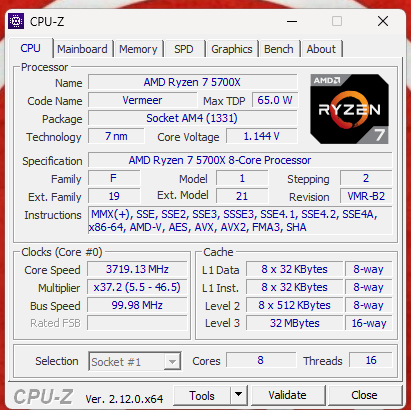Open the Tools dropdown arrow
Viewport: 411px width, 410px height.
tap(238, 395)
